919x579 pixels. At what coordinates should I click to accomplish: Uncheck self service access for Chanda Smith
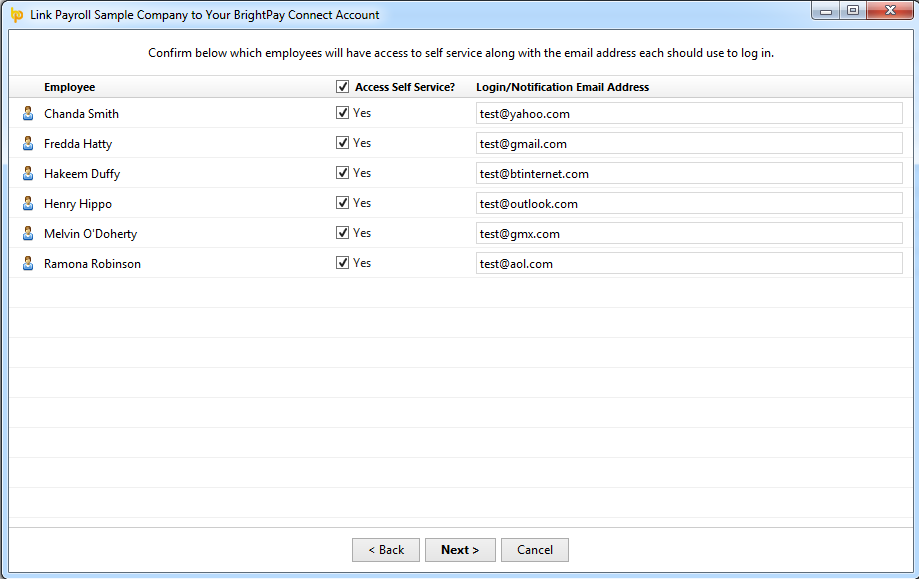coord(342,113)
